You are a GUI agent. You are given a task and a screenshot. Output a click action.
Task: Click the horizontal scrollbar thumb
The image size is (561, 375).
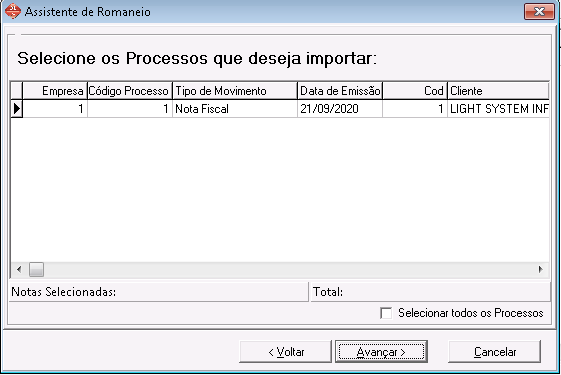point(36,269)
